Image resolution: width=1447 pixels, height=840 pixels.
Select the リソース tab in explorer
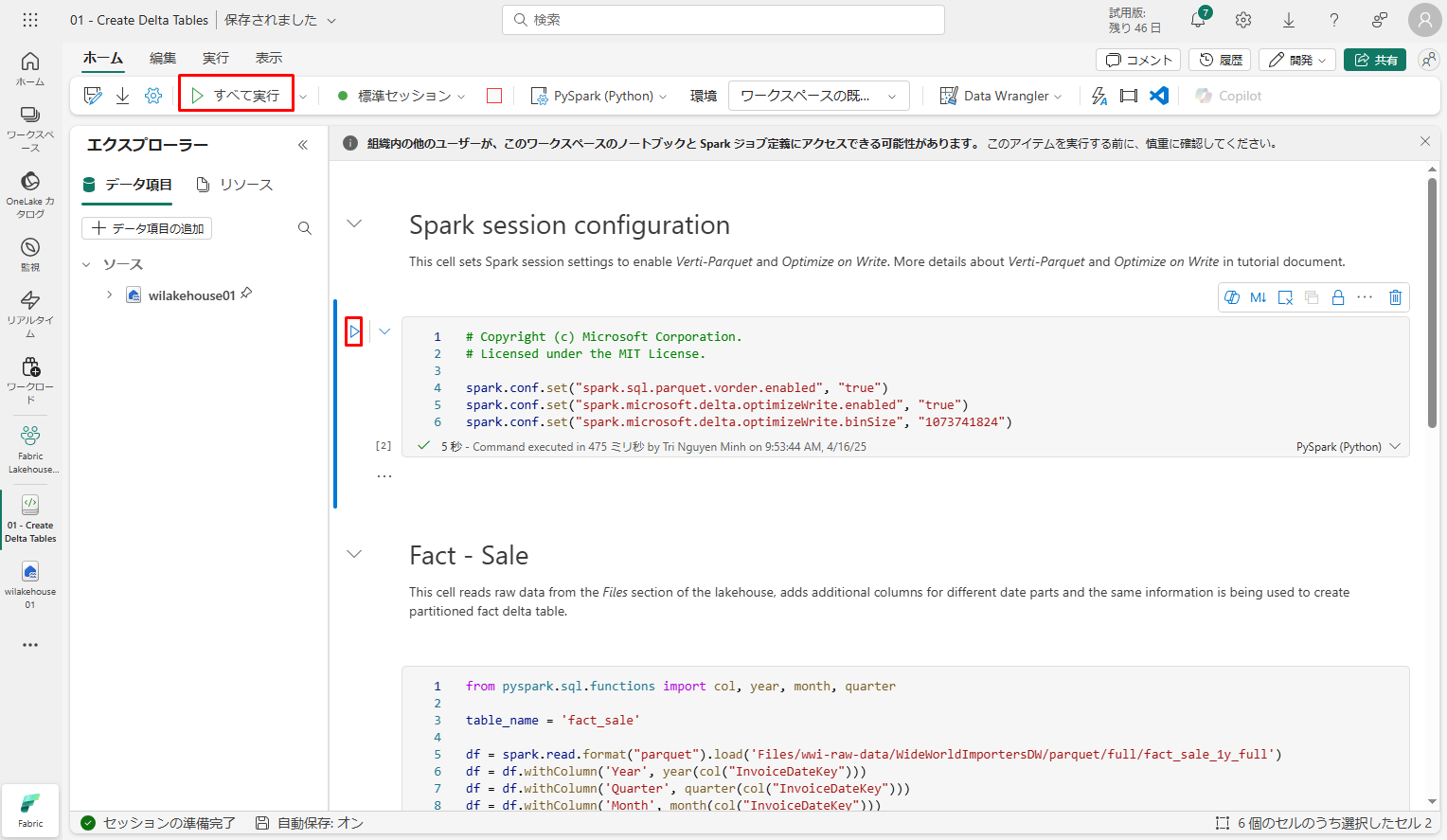pyautogui.click(x=235, y=185)
